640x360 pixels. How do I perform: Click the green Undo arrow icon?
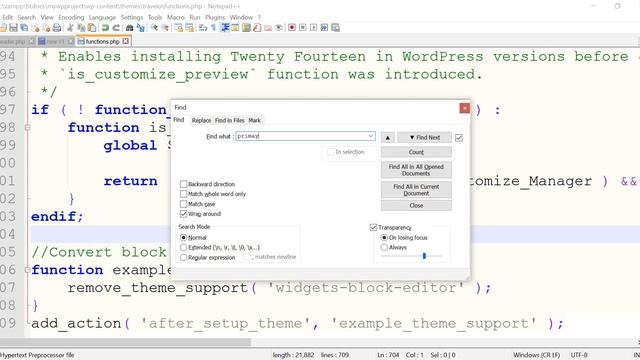105,28
